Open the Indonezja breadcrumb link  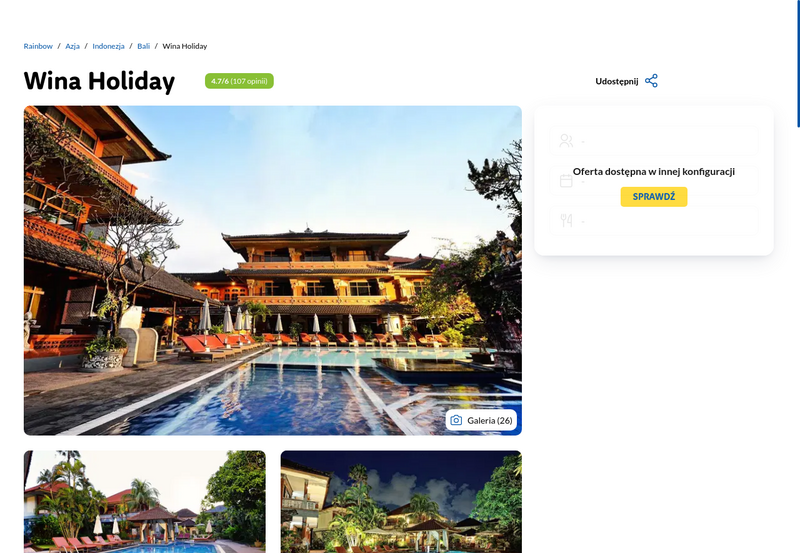[108, 46]
